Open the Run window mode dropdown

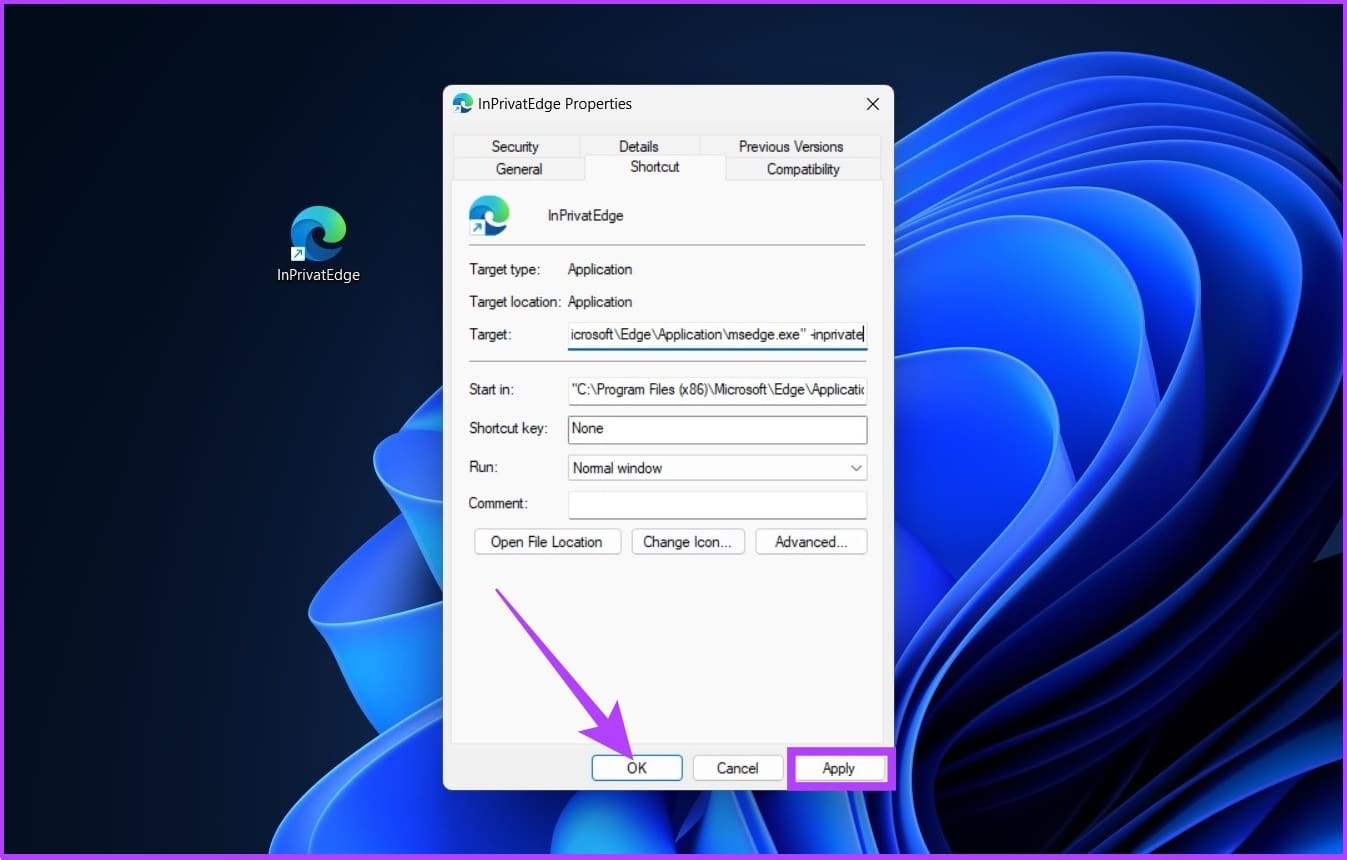(717, 467)
